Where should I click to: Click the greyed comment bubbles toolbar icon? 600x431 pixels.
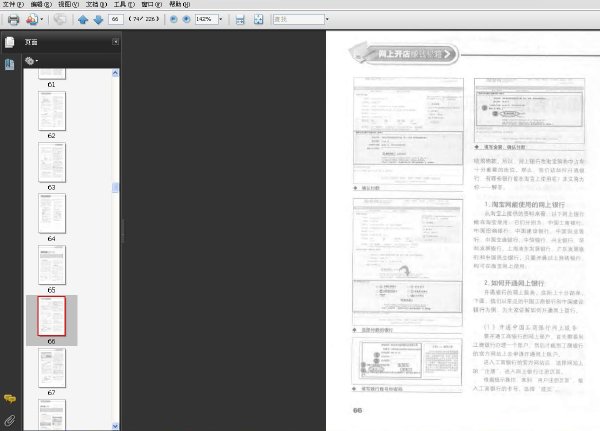pos(60,19)
